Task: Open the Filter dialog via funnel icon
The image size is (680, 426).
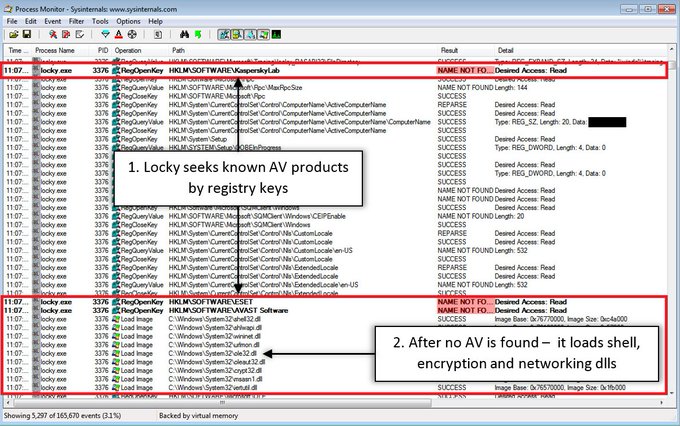Action: (x=105, y=34)
